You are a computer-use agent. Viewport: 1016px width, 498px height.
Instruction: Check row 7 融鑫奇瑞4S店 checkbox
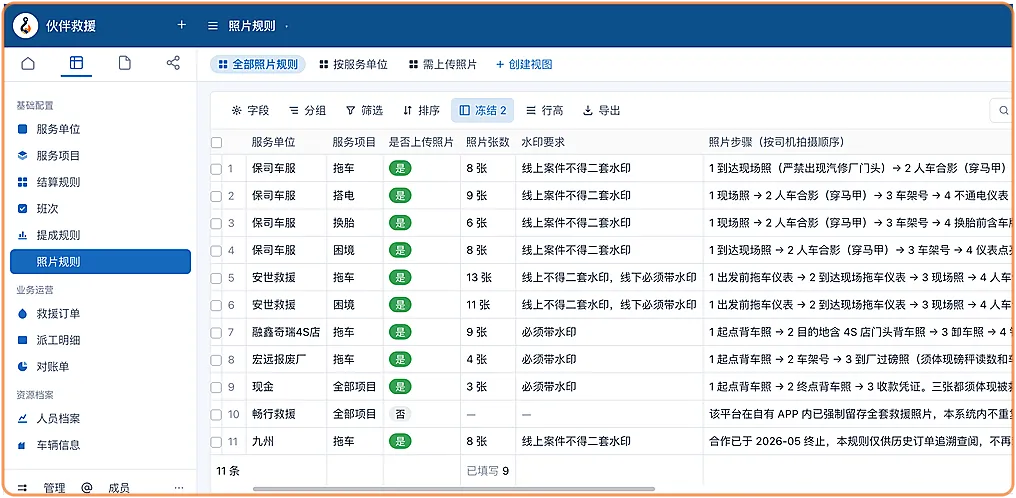[x=216, y=333]
